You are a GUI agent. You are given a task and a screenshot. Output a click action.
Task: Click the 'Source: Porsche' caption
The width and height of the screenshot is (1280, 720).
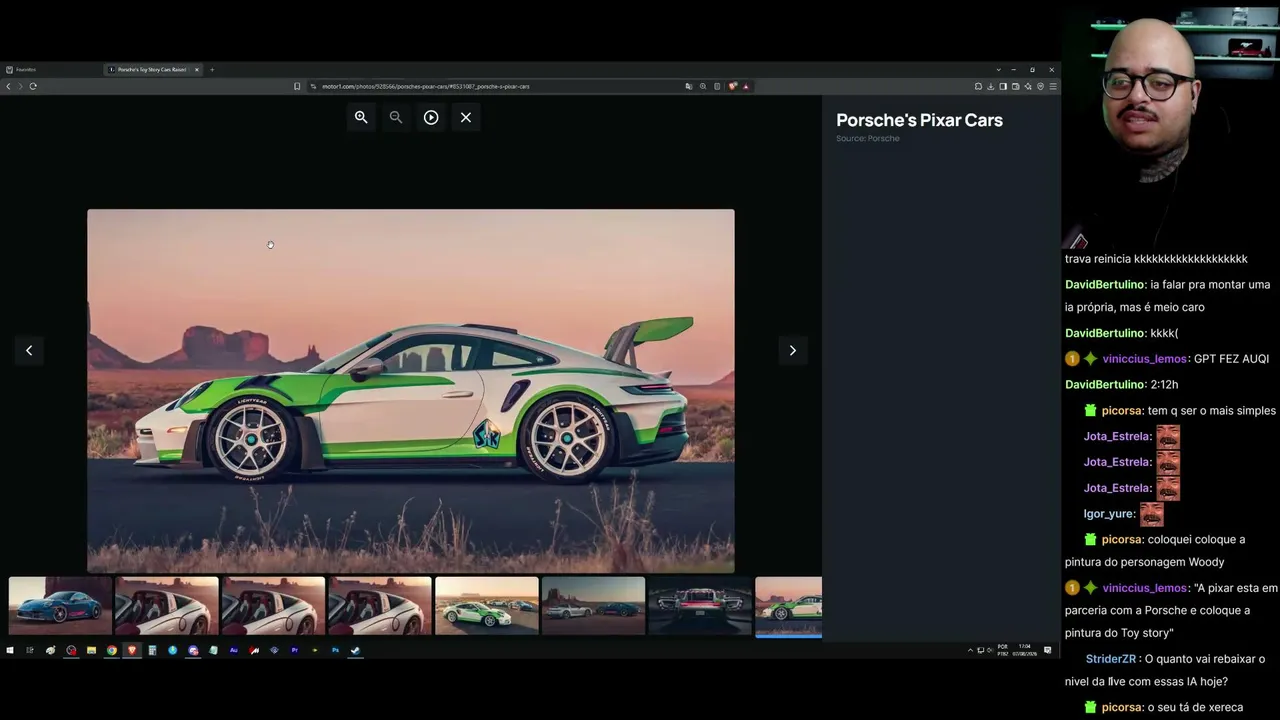[x=868, y=138]
